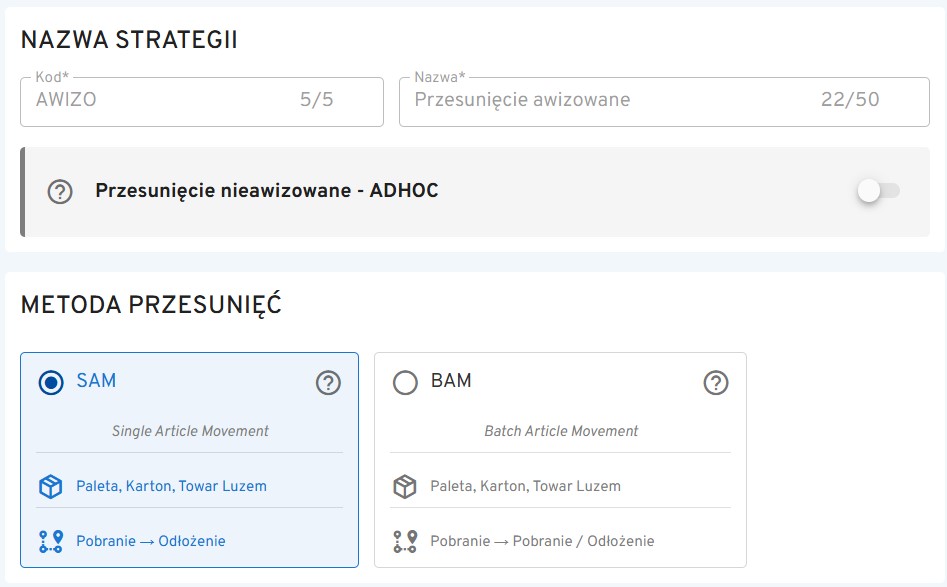Viewport: 947px width, 587px height.
Task: Click the SAM title text
Action: pyautogui.click(x=96, y=381)
